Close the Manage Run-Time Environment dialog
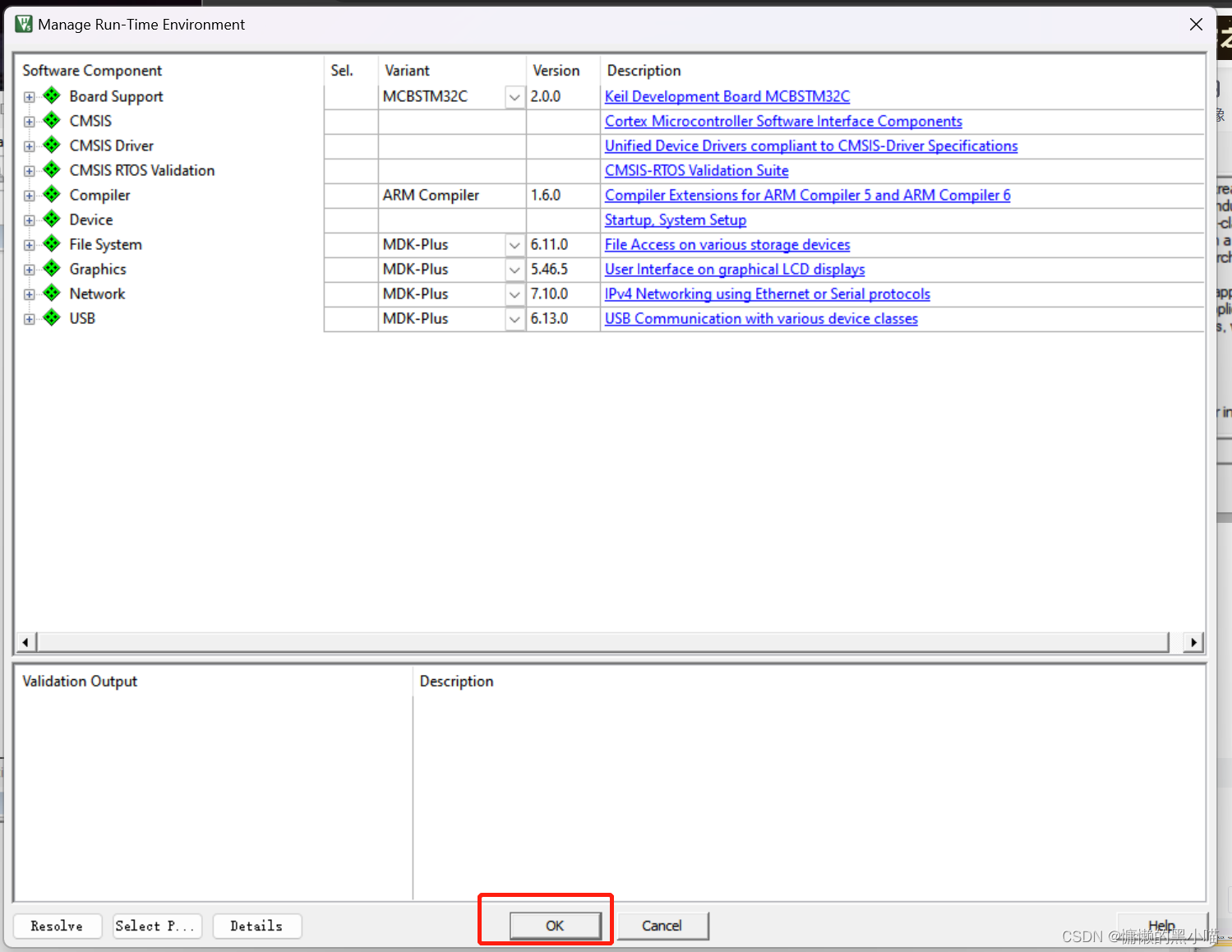The width and height of the screenshot is (1232, 952). [x=1196, y=25]
